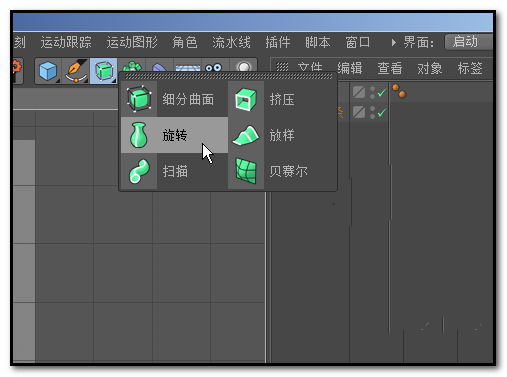This screenshot has height=377, width=507.
Task: Select the cube primitive tool icon
Action: point(48,71)
